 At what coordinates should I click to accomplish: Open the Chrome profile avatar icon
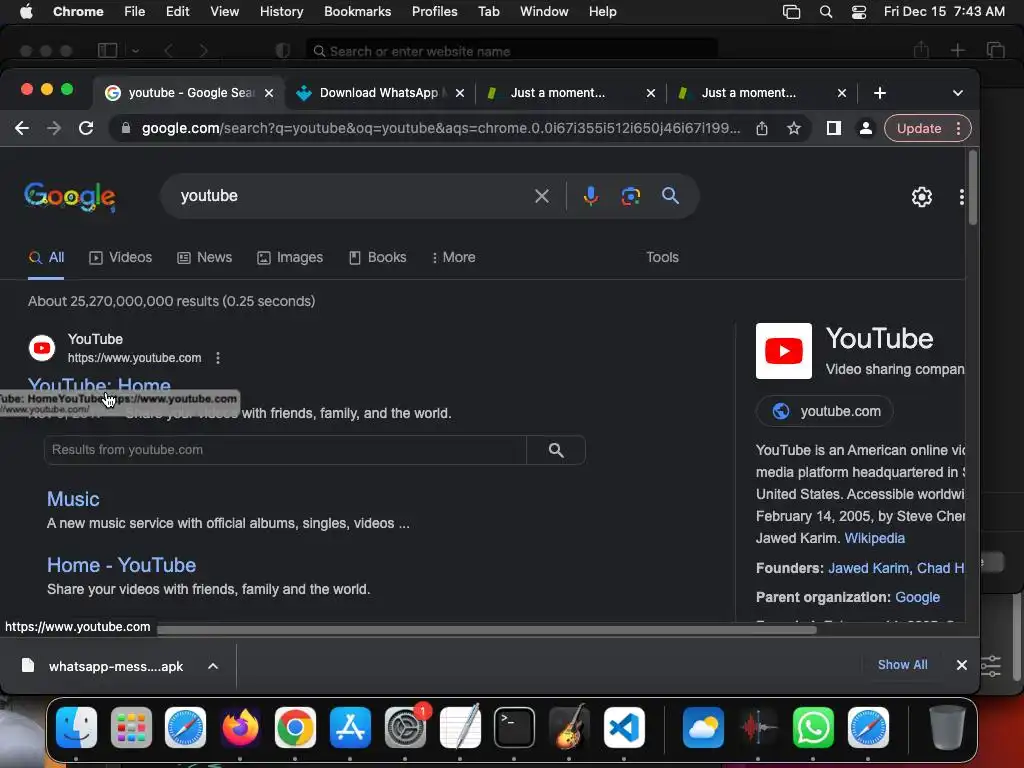(x=865, y=128)
